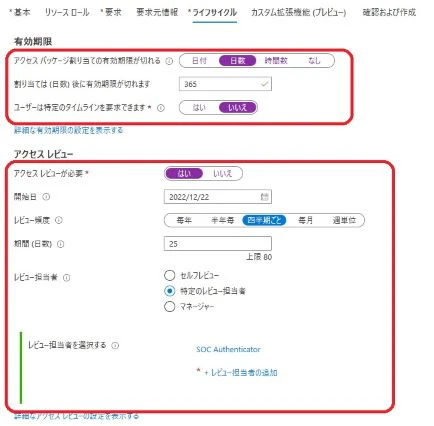Open 詳細な有効期限の設定を表示する link
434x426 pixels.
[x=68, y=130]
